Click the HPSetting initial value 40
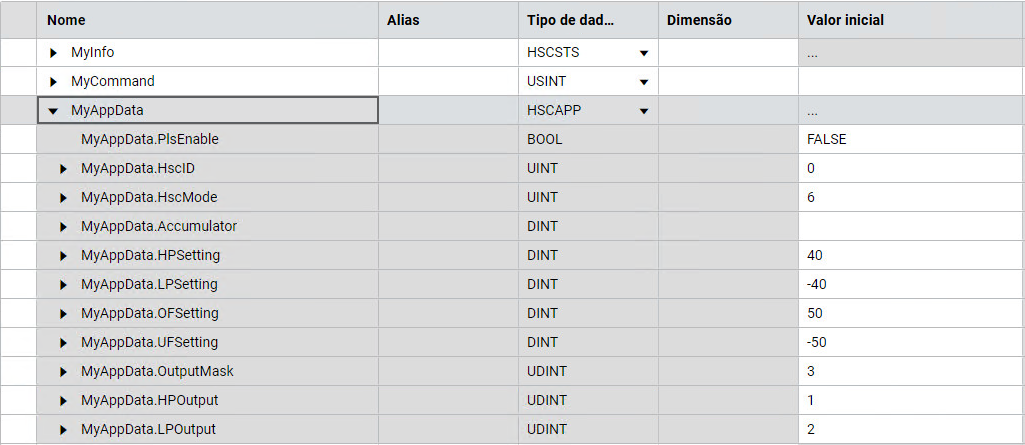1025x445 pixels. click(815, 255)
